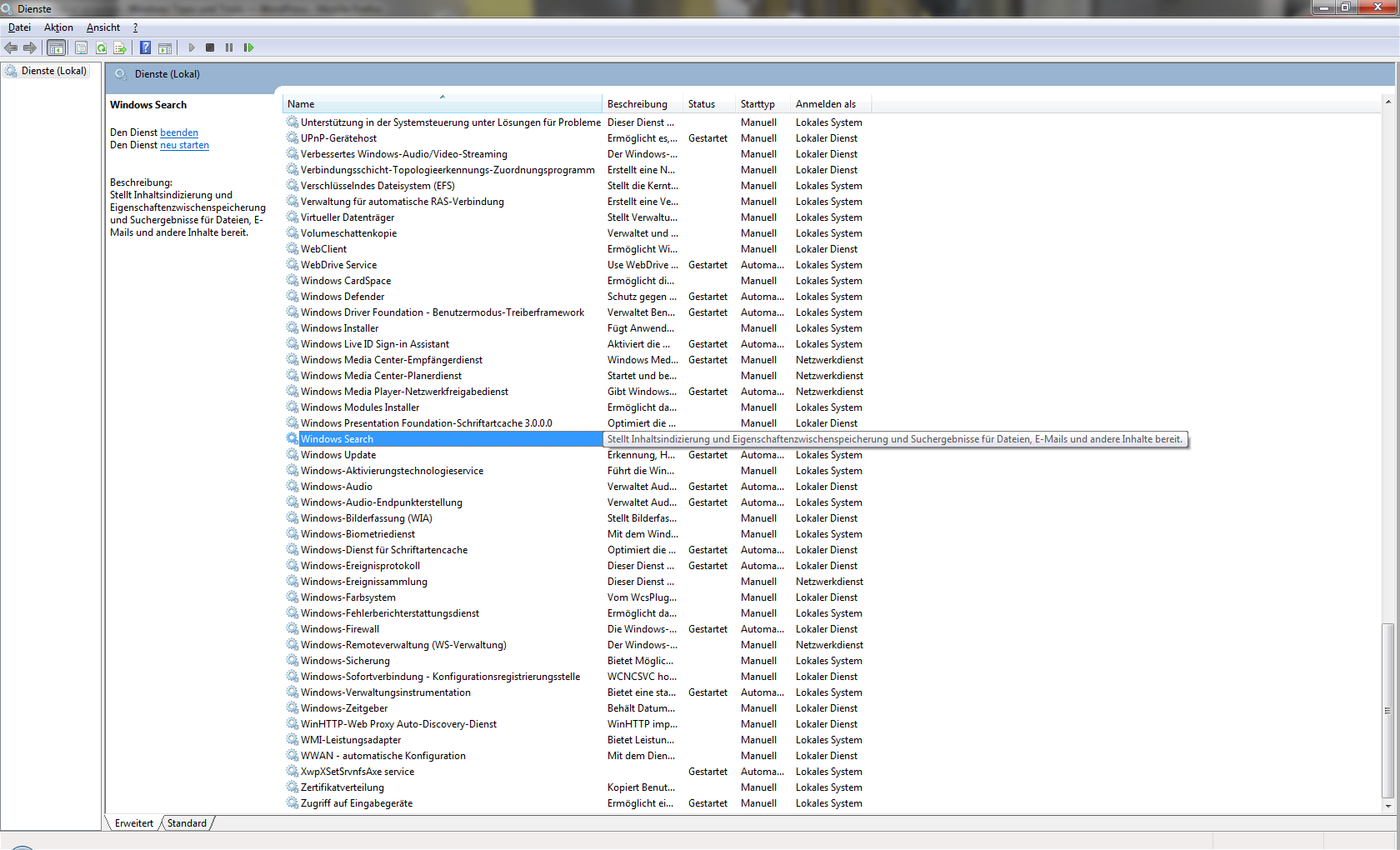Select 'Windows-Ereignisprotokoll' service name
Viewport: 1400px width, 850px height.
coord(360,566)
